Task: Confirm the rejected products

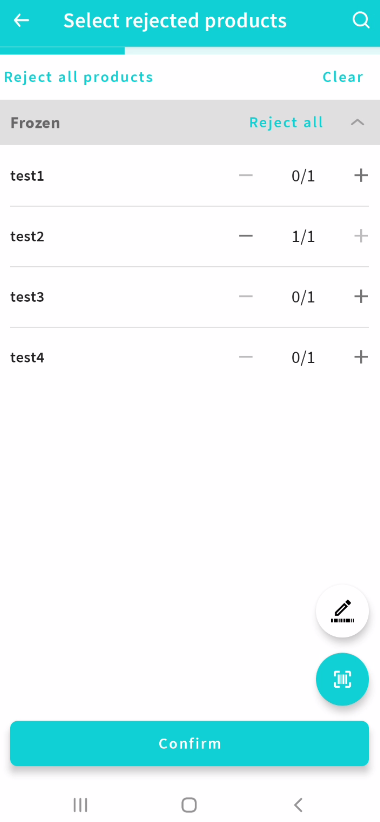Action: (189, 743)
